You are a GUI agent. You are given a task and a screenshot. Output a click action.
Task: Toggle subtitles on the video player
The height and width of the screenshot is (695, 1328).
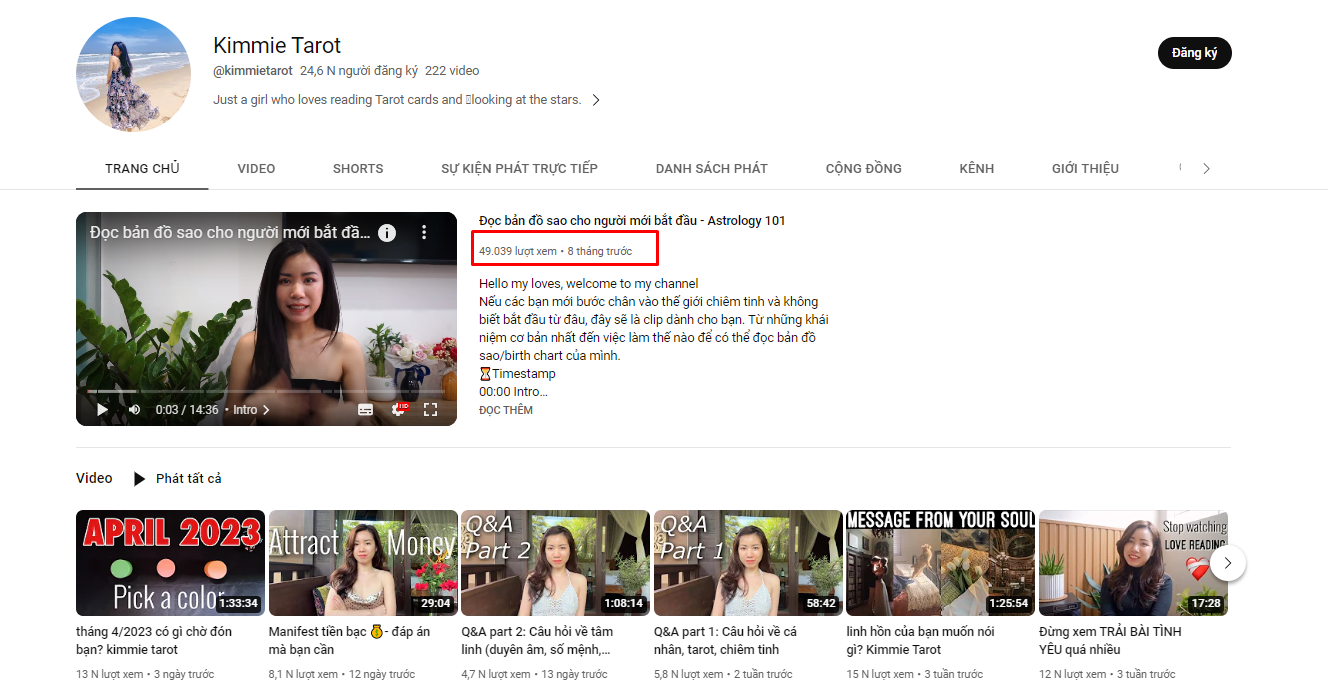pos(366,410)
